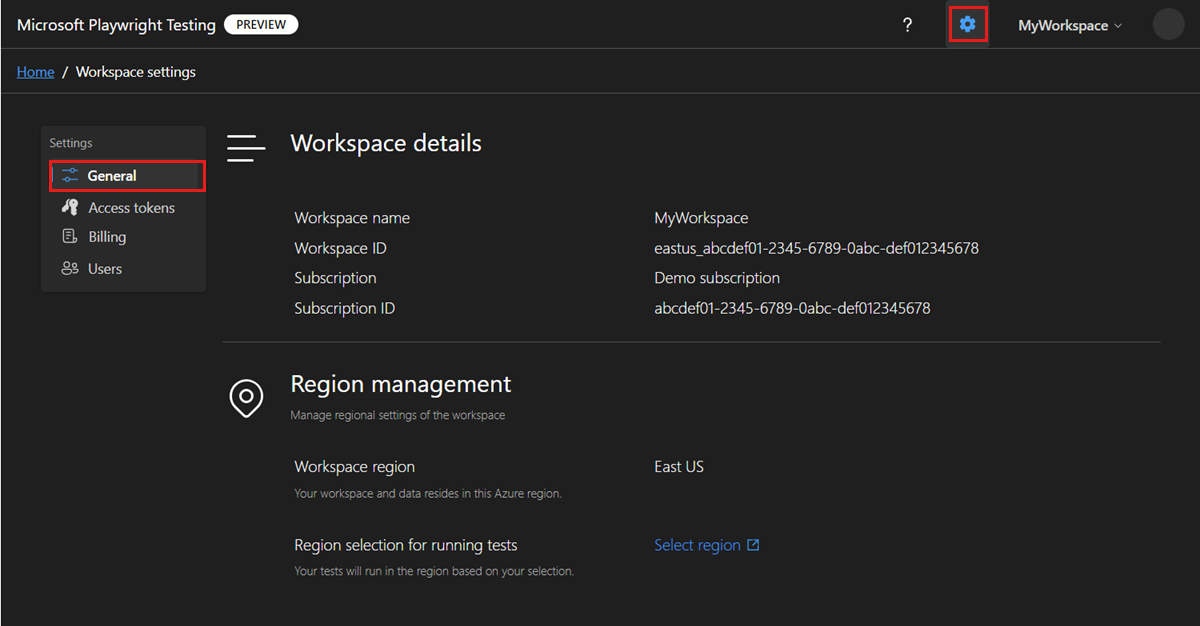Image resolution: width=1200 pixels, height=626 pixels.
Task: Click the Workspace settings breadcrumb text
Action: point(136,72)
